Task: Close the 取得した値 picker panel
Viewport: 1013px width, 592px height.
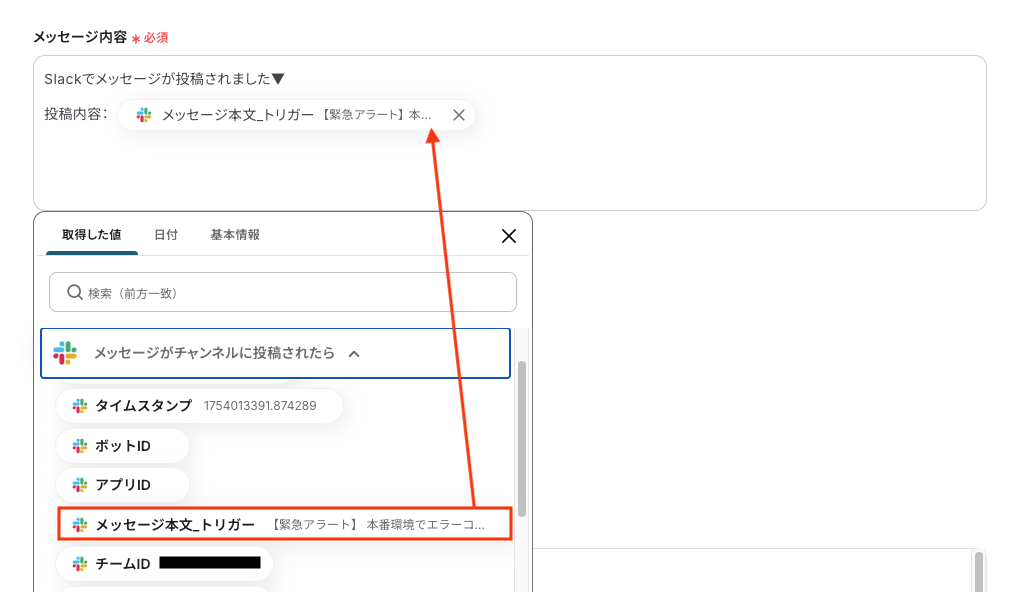Action: (x=509, y=236)
